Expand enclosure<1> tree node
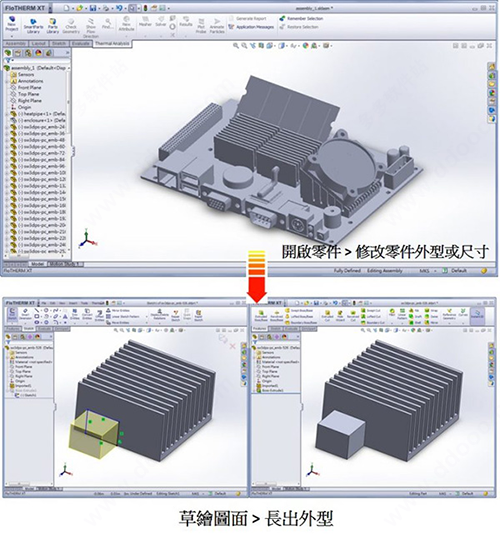The image size is (500, 539). click(7, 120)
